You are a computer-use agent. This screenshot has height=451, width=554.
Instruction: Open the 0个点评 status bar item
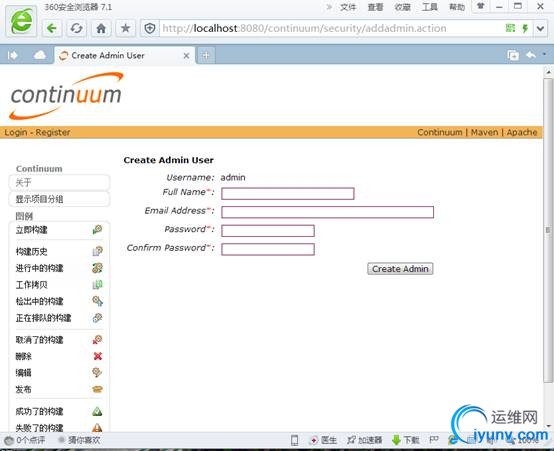tap(25, 440)
